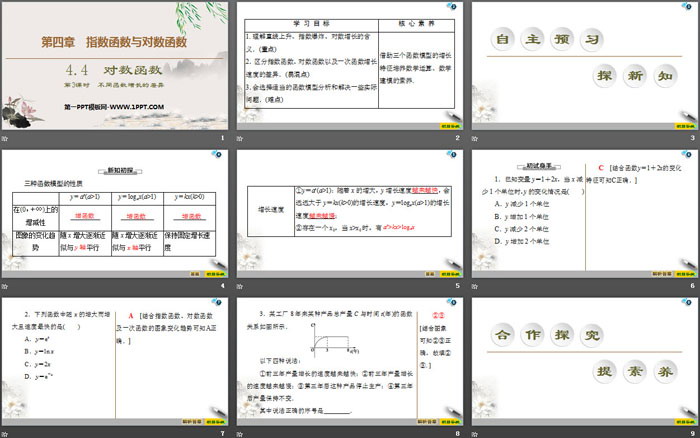Click the blue badge icon atop slide 8
The width and height of the screenshot is (700, 438).
pos(452,302)
